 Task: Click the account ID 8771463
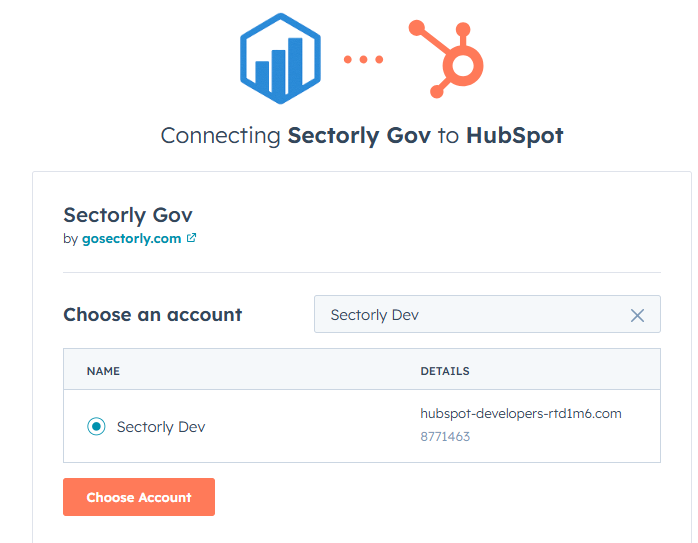(x=445, y=437)
